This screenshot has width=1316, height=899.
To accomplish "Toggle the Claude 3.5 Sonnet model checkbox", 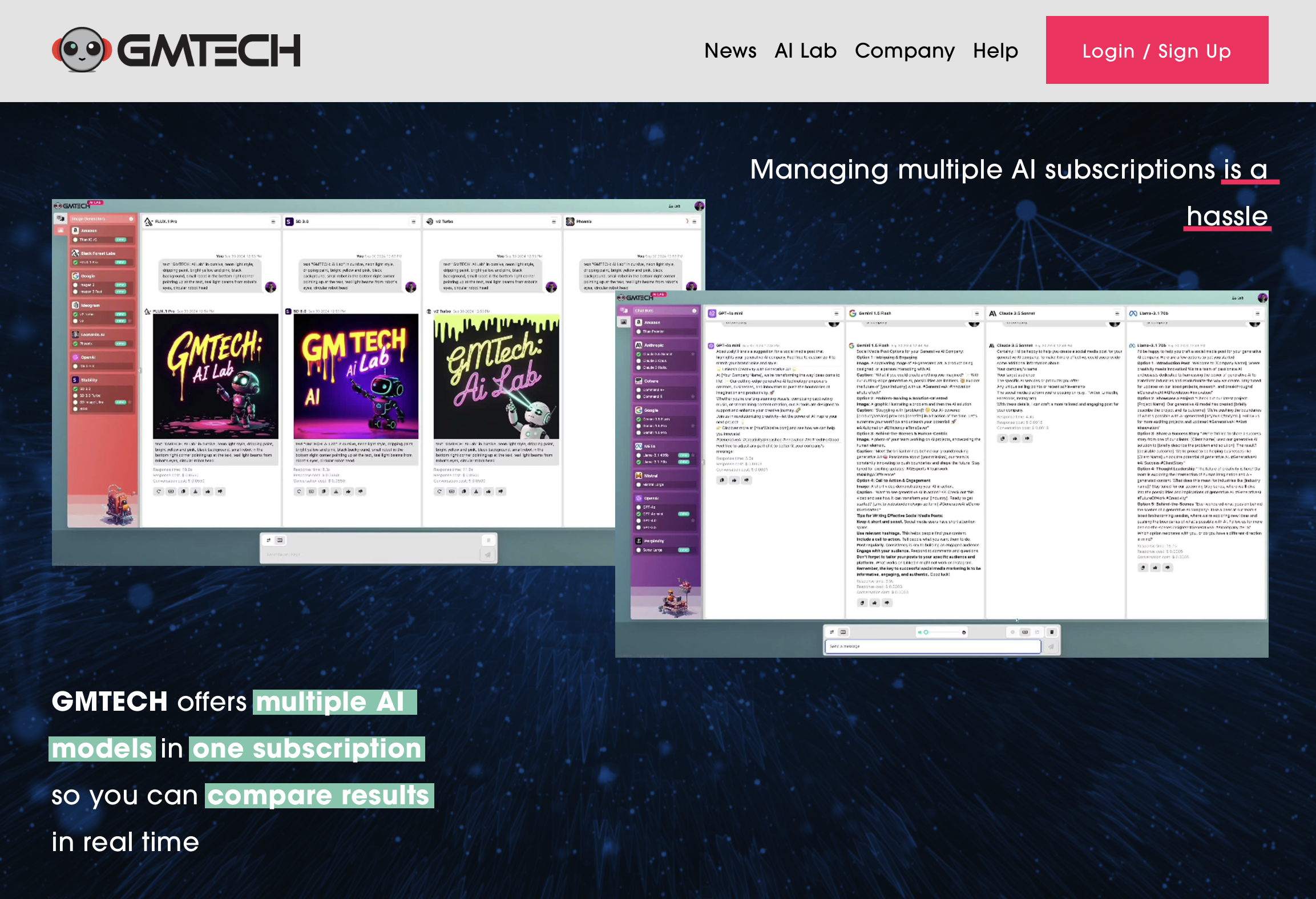I will point(639,354).
